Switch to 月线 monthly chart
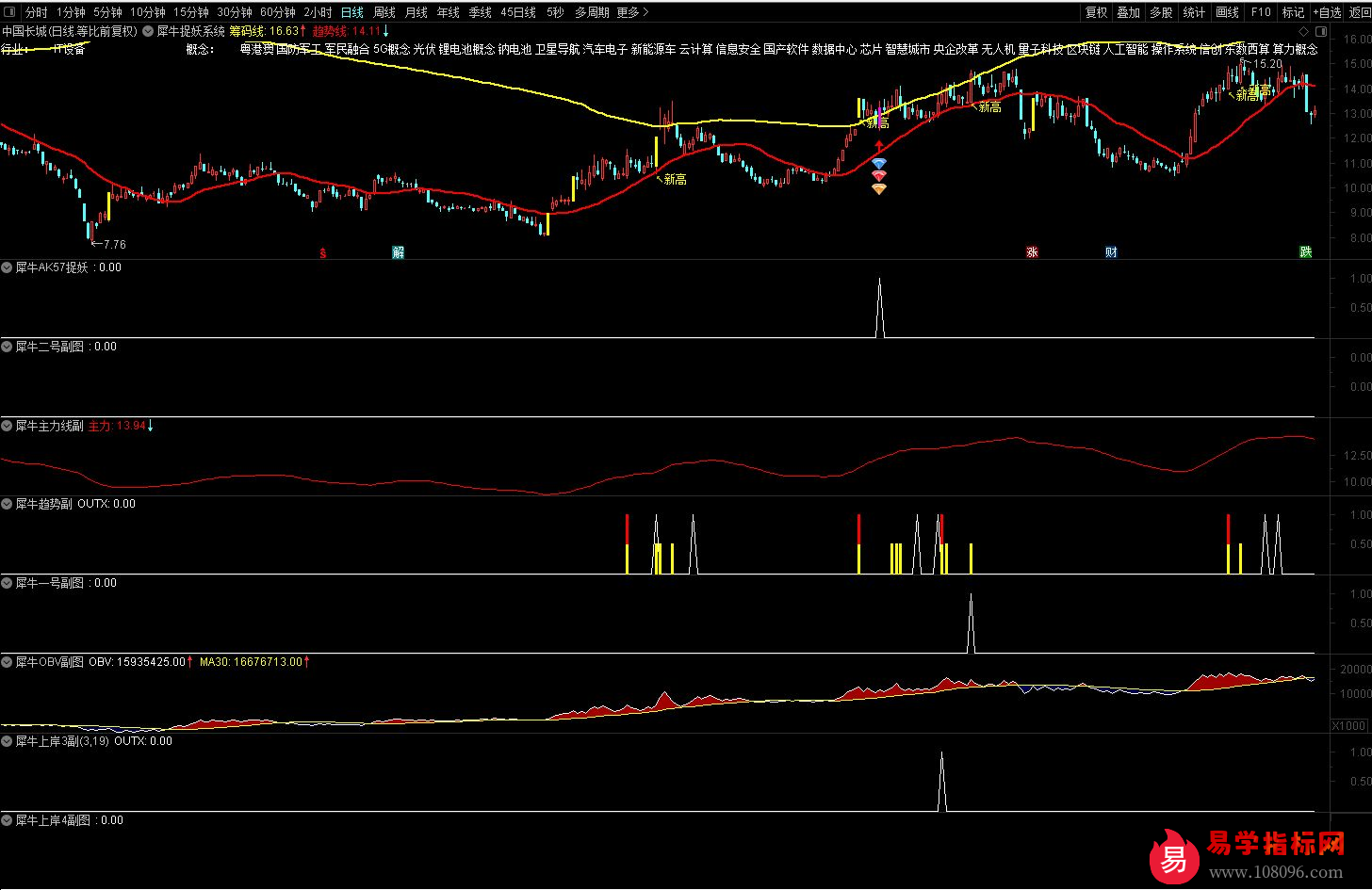This screenshot has height=890, width=1372. pyautogui.click(x=416, y=12)
